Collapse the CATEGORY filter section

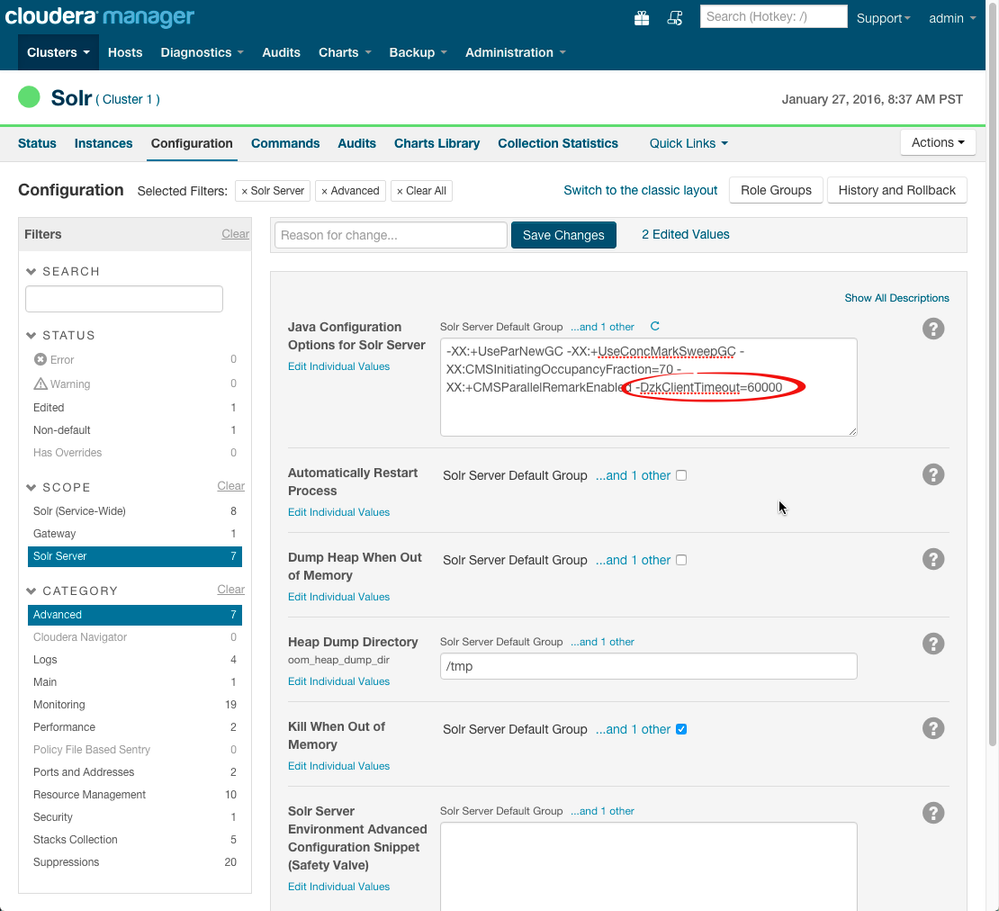(72, 591)
